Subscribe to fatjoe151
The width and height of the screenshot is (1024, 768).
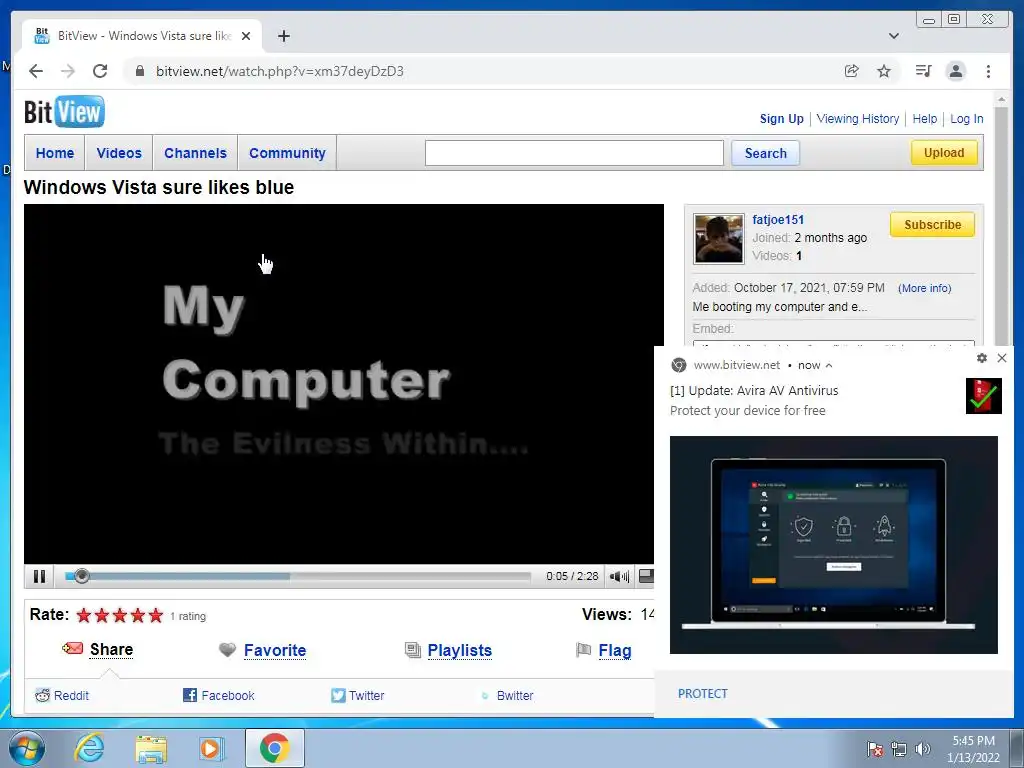(x=932, y=225)
